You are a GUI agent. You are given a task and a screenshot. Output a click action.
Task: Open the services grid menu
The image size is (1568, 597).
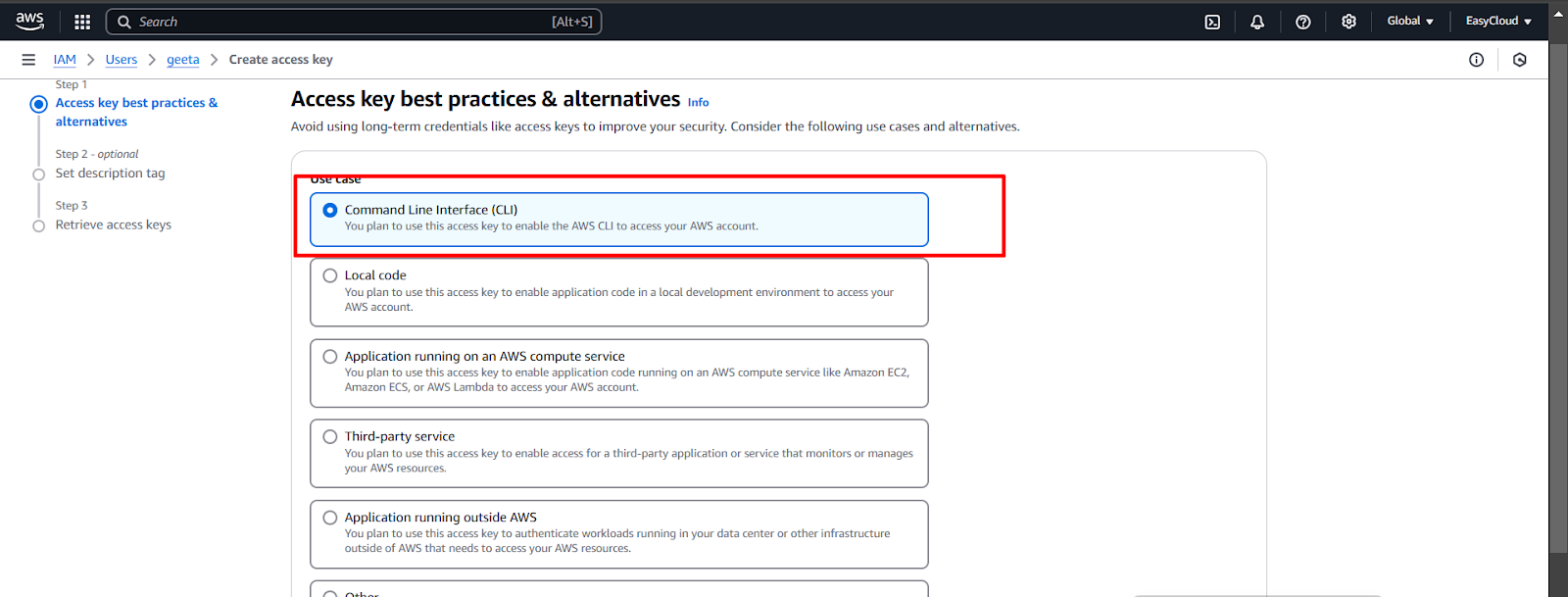tap(82, 22)
